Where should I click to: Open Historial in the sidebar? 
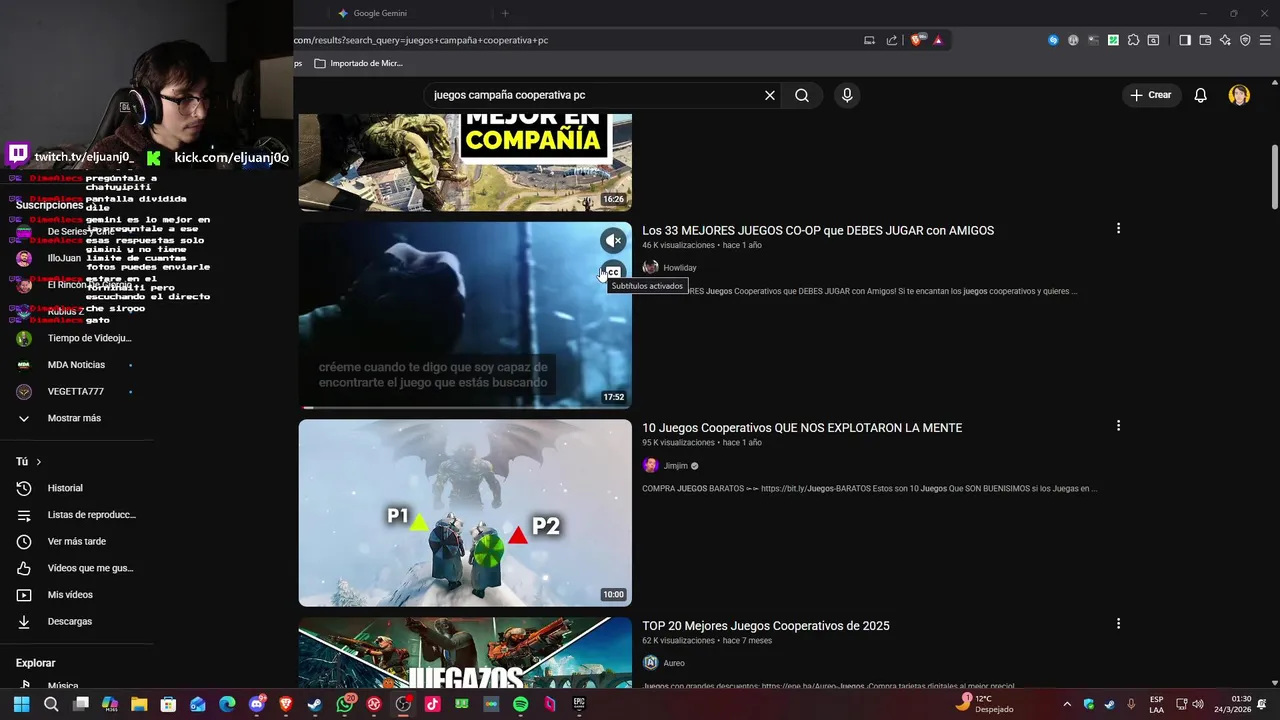click(x=65, y=488)
